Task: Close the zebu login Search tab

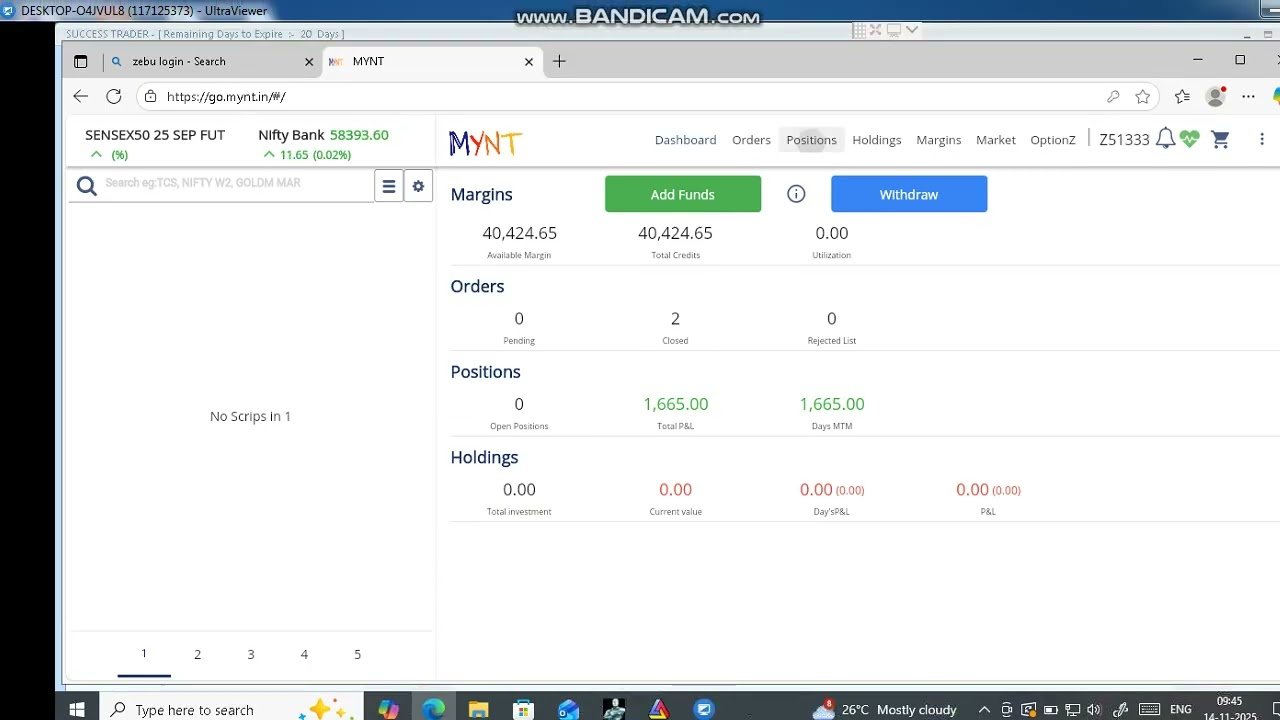Action: pyautogui.click(x=309, y=62)
